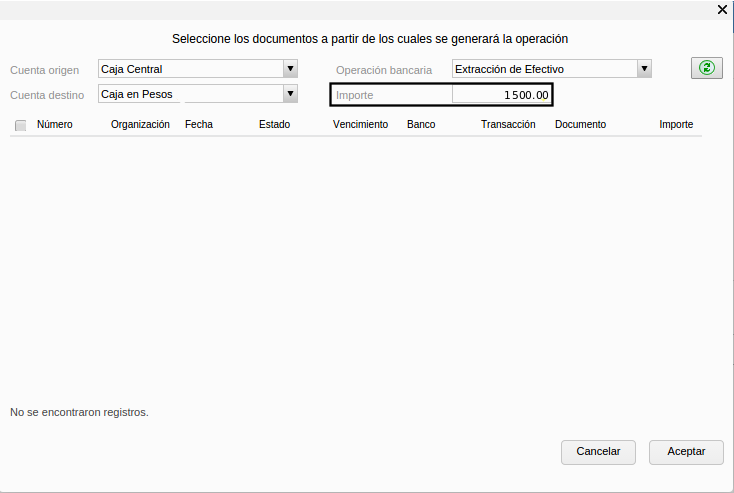Click the green refresh icon button
Screen dimensions: 734x493
point(706,68)
